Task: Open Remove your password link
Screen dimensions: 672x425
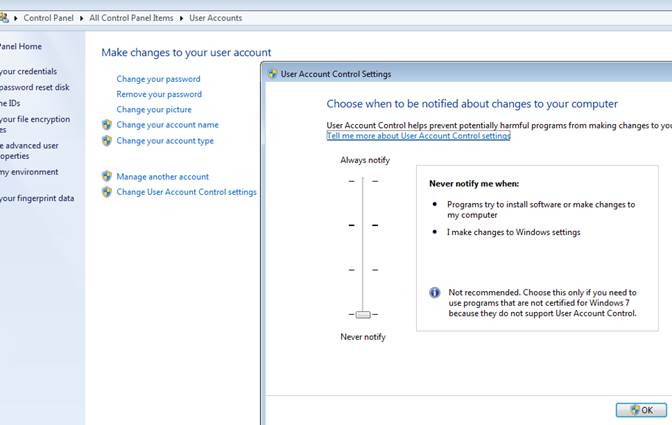Action: [159, 94]
